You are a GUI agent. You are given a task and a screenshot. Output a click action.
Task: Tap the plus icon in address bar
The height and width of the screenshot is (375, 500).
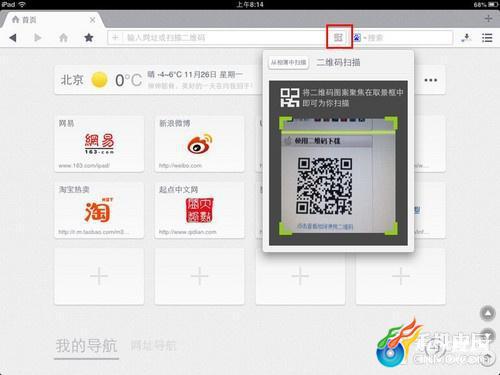pyautogui.click(x=115, y=37)
